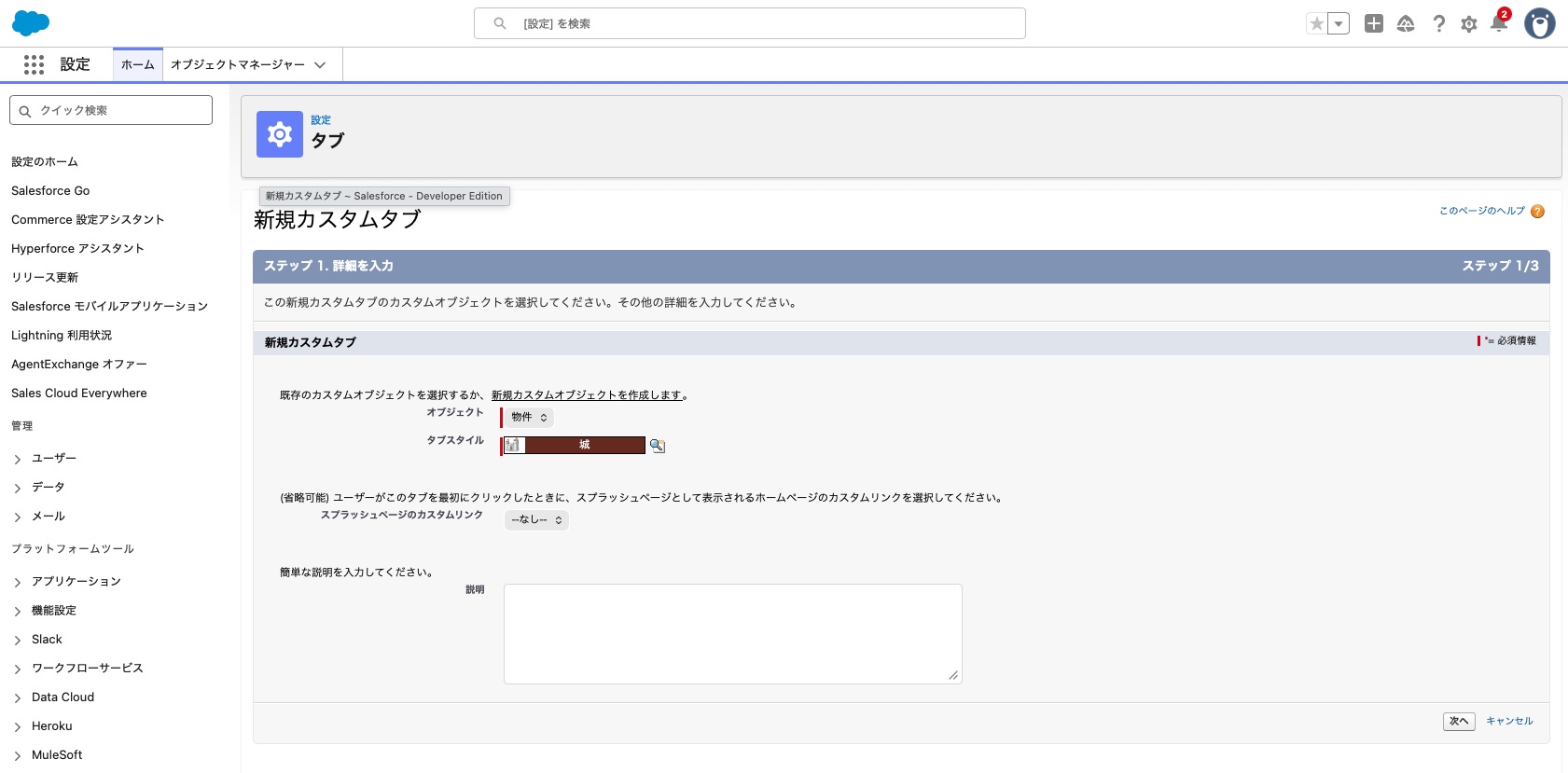
Task: Click the 次へ button
Action: 1459,721
